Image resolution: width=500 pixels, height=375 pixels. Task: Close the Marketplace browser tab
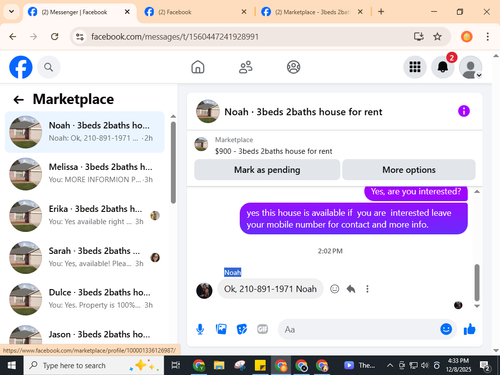pos(360,12)
